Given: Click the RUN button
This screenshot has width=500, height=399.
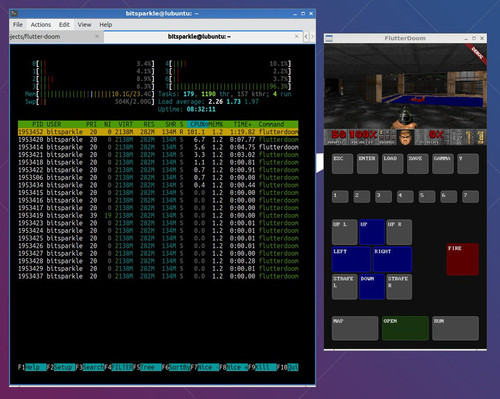Looking at the screenshot, I should pyautogui.click(x=455, y=328).
